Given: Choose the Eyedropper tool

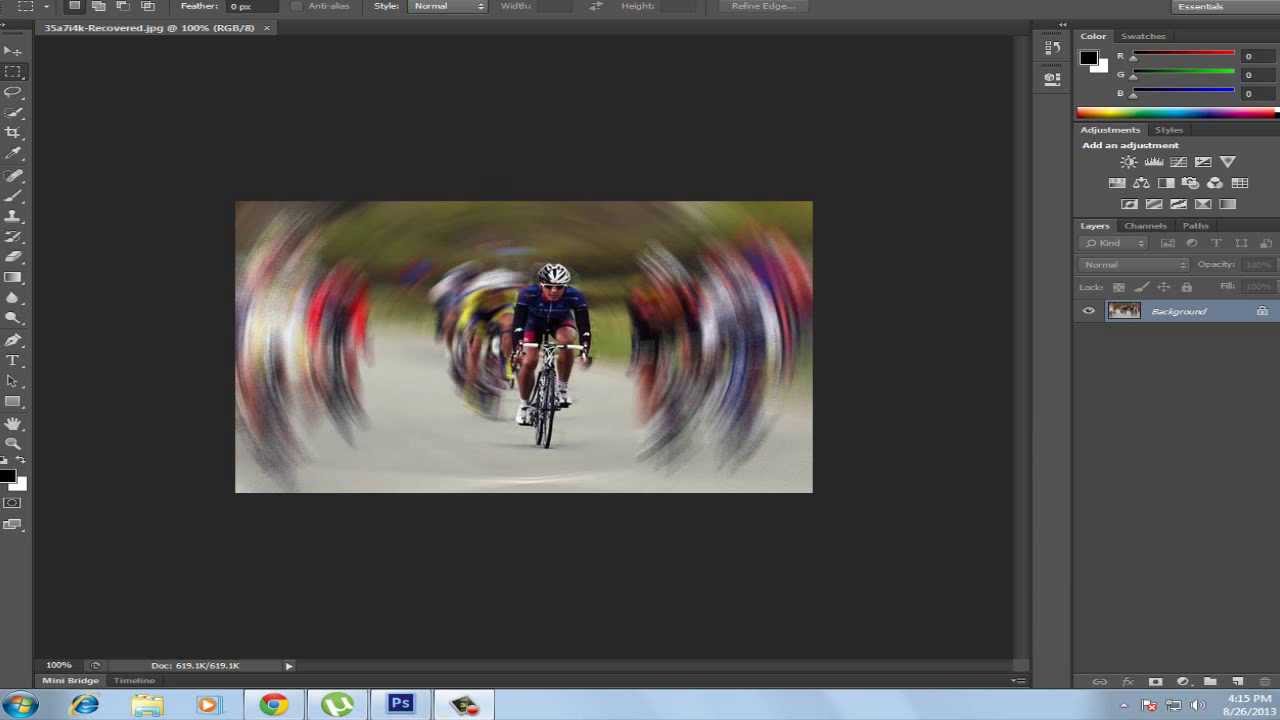Looking at the screenshot, I should (12, 154).
